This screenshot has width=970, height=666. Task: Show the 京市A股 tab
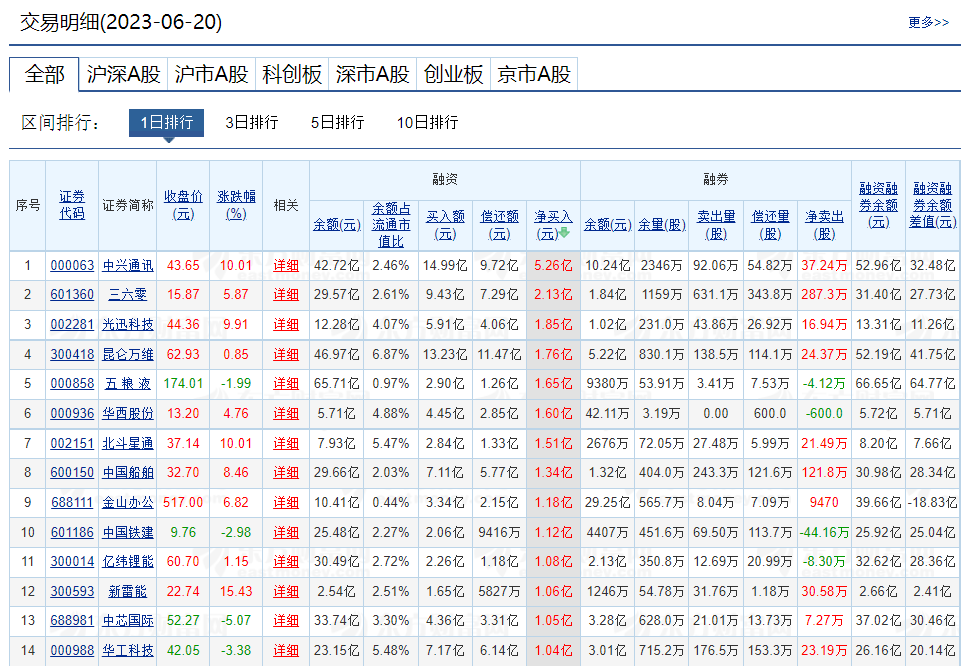point(534,74)
